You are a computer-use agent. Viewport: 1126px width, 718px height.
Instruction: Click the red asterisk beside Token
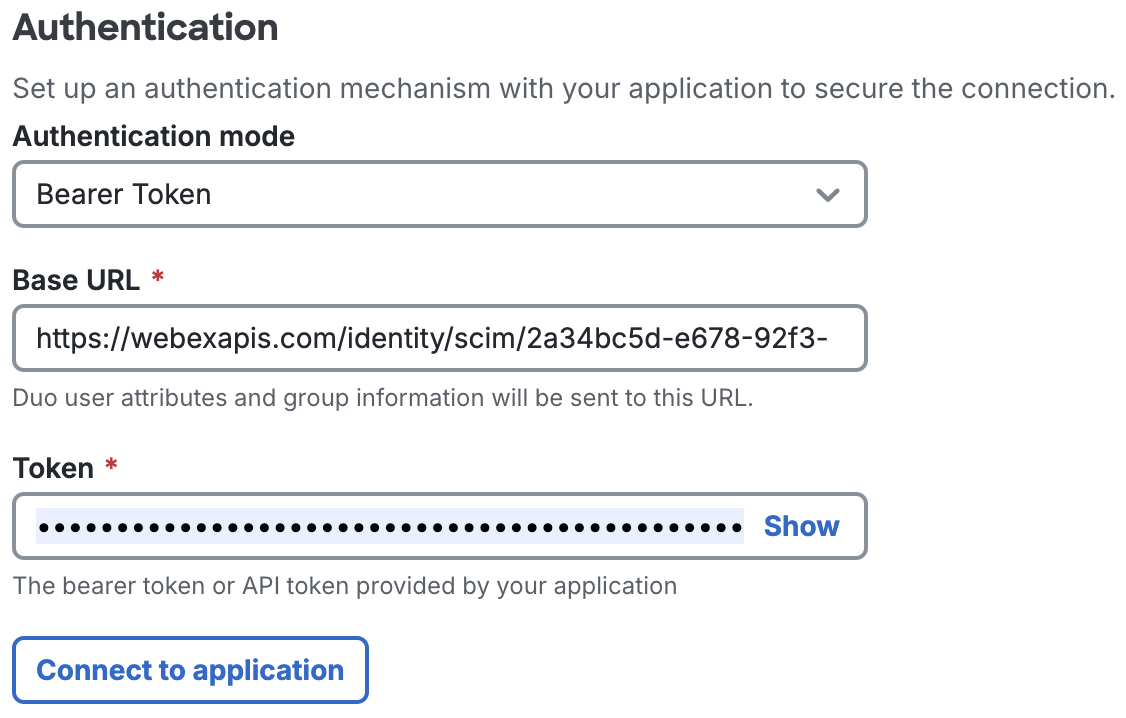point(111,467)
